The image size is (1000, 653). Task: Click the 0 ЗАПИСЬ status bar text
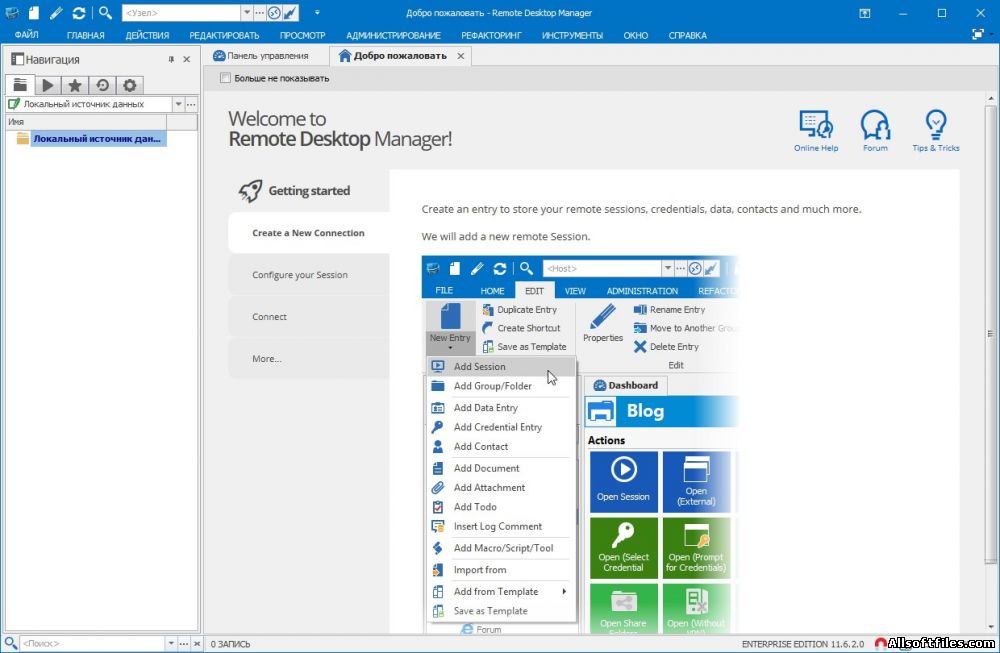click(x=231, y=644)
